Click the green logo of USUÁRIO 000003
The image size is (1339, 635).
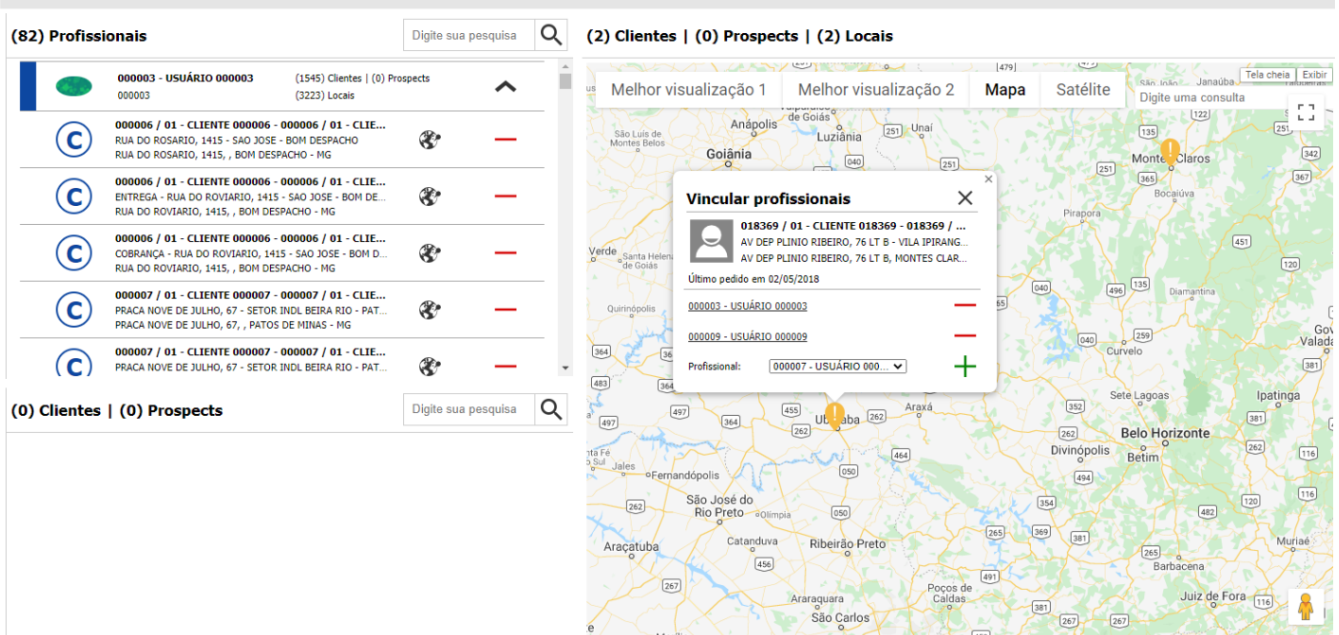(73, 86)
